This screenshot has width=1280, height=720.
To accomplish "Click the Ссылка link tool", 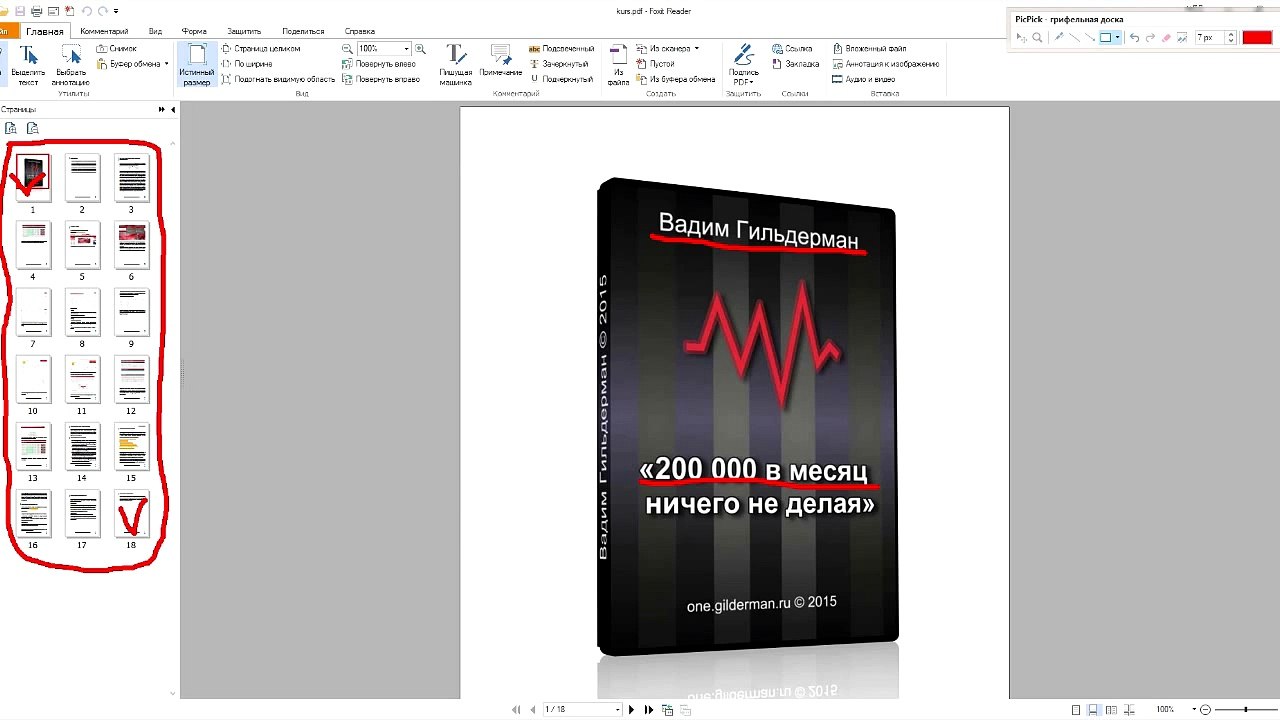I will (792, 48).
